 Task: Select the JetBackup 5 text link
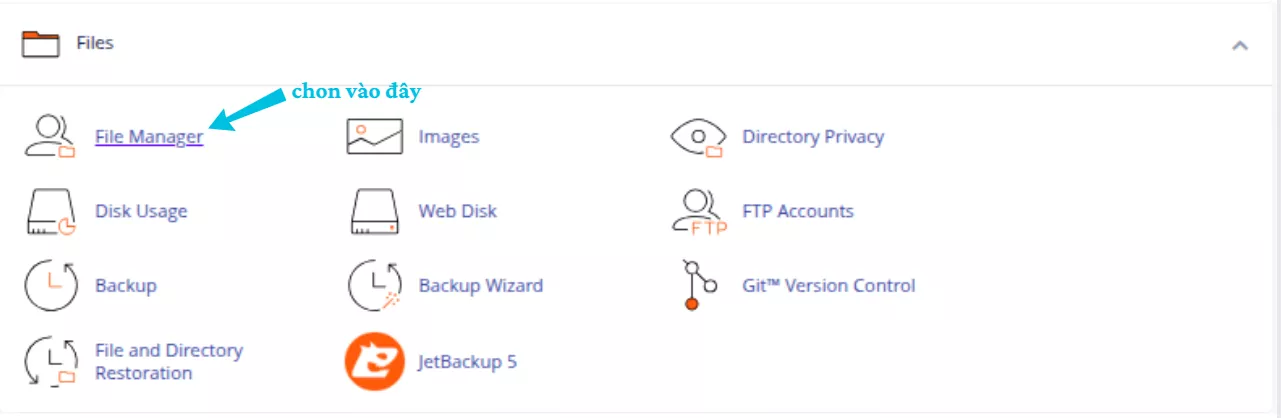(467, 362)
